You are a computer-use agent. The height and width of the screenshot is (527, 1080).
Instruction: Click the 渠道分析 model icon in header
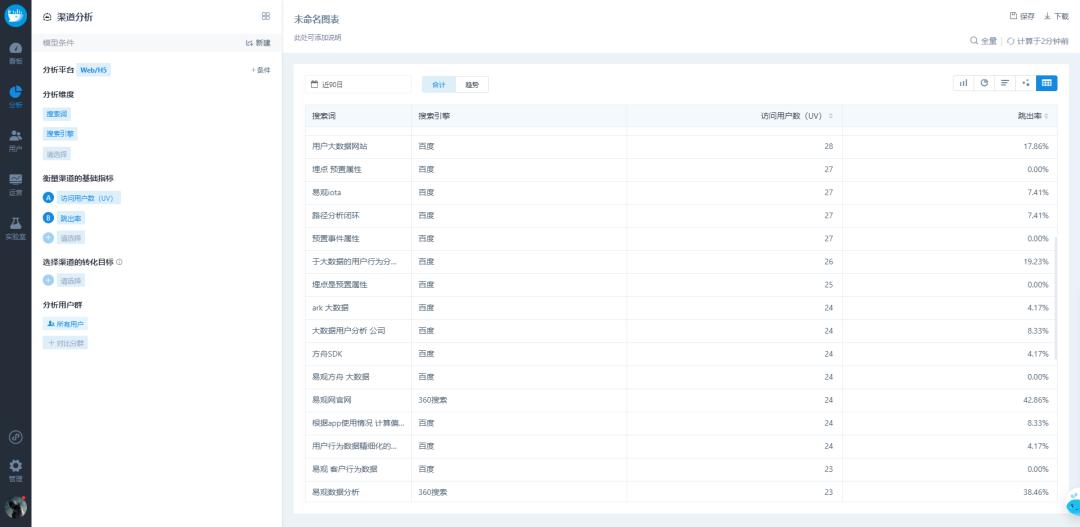pyautogui.click(x=47, y=17)
